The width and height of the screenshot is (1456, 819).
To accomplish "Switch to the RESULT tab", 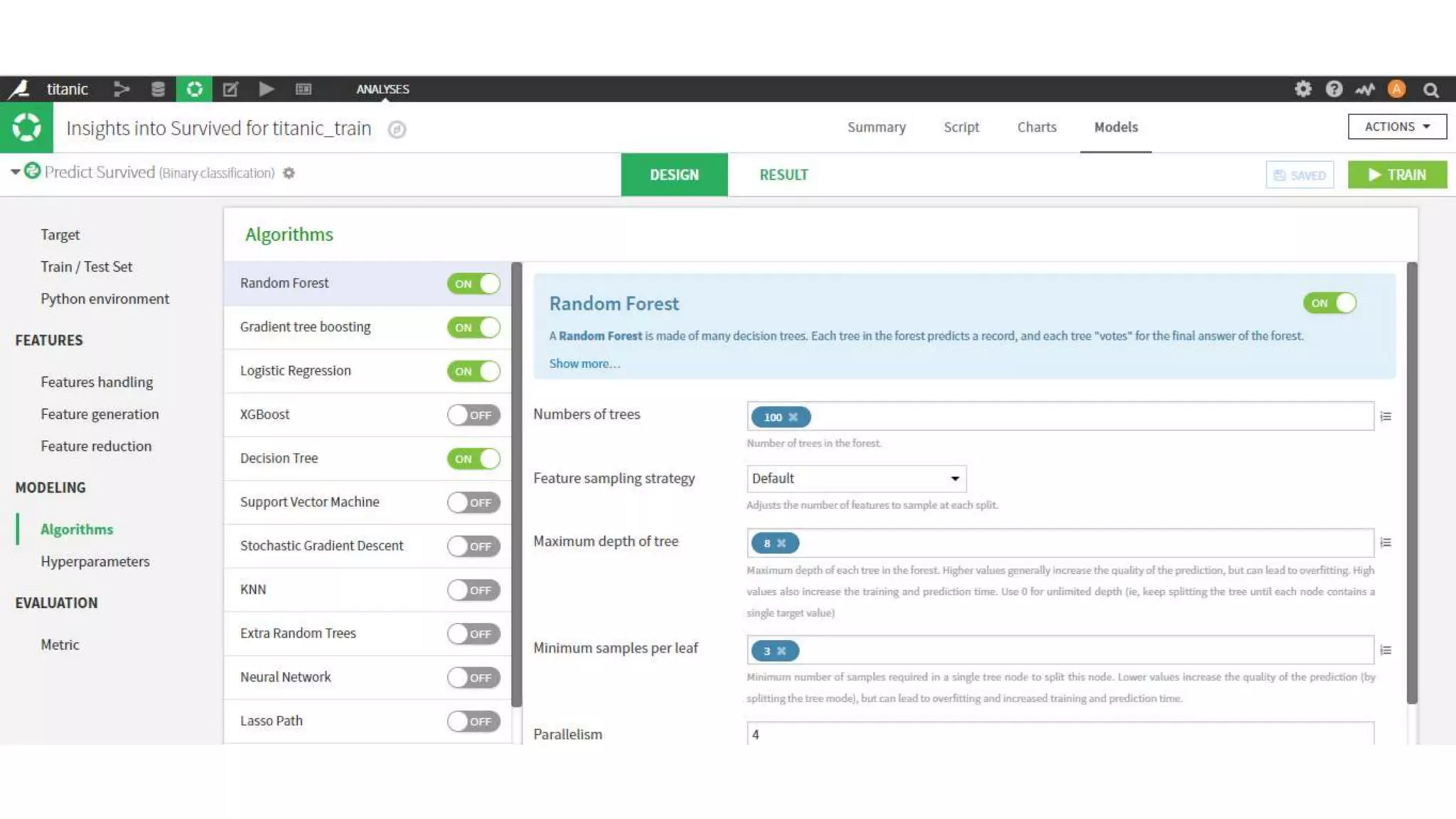I will click(x=783, y=175).
